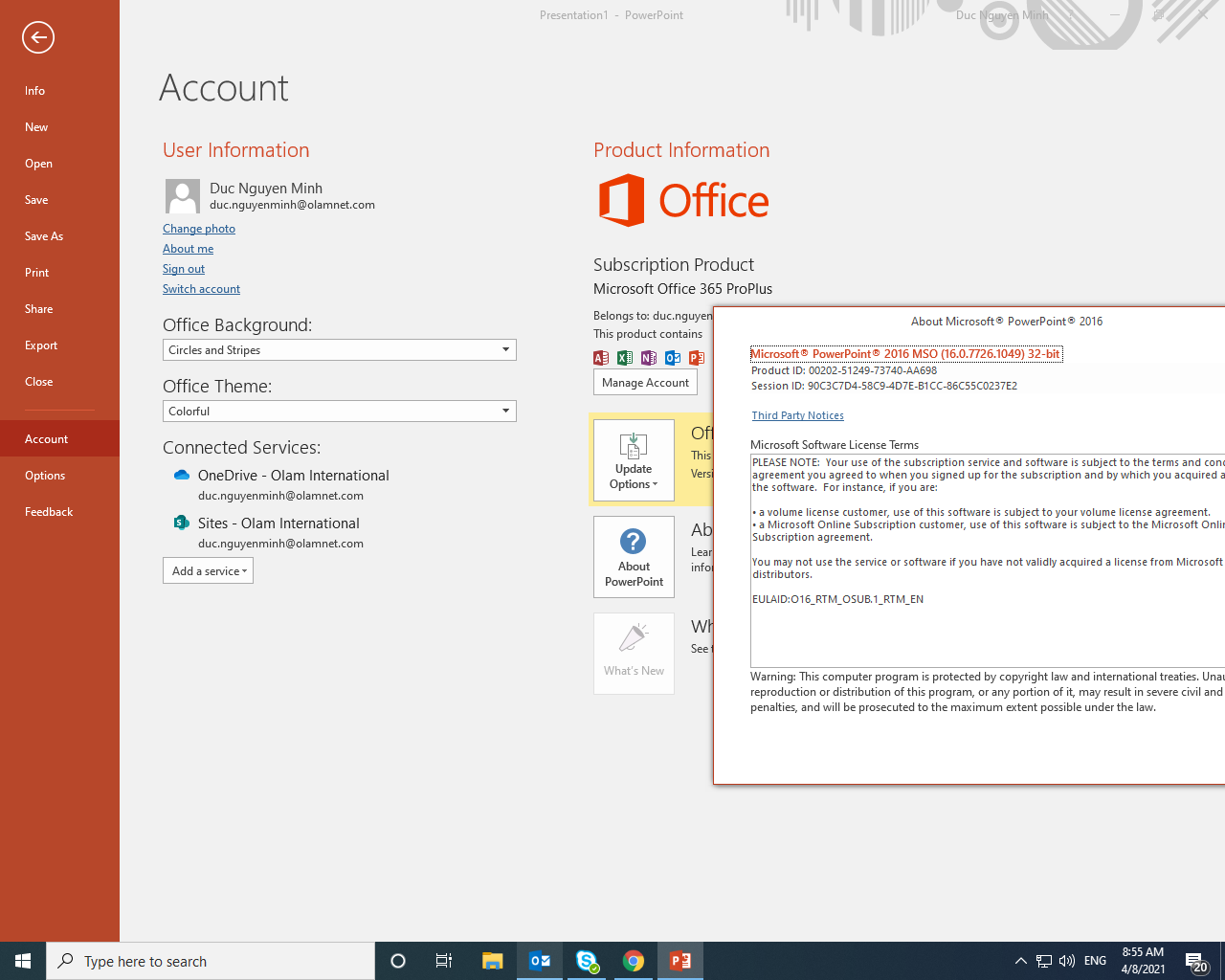Click the PowerPoint version text line
Screen dimensions: 1225x980
click(x=905, y=354)
